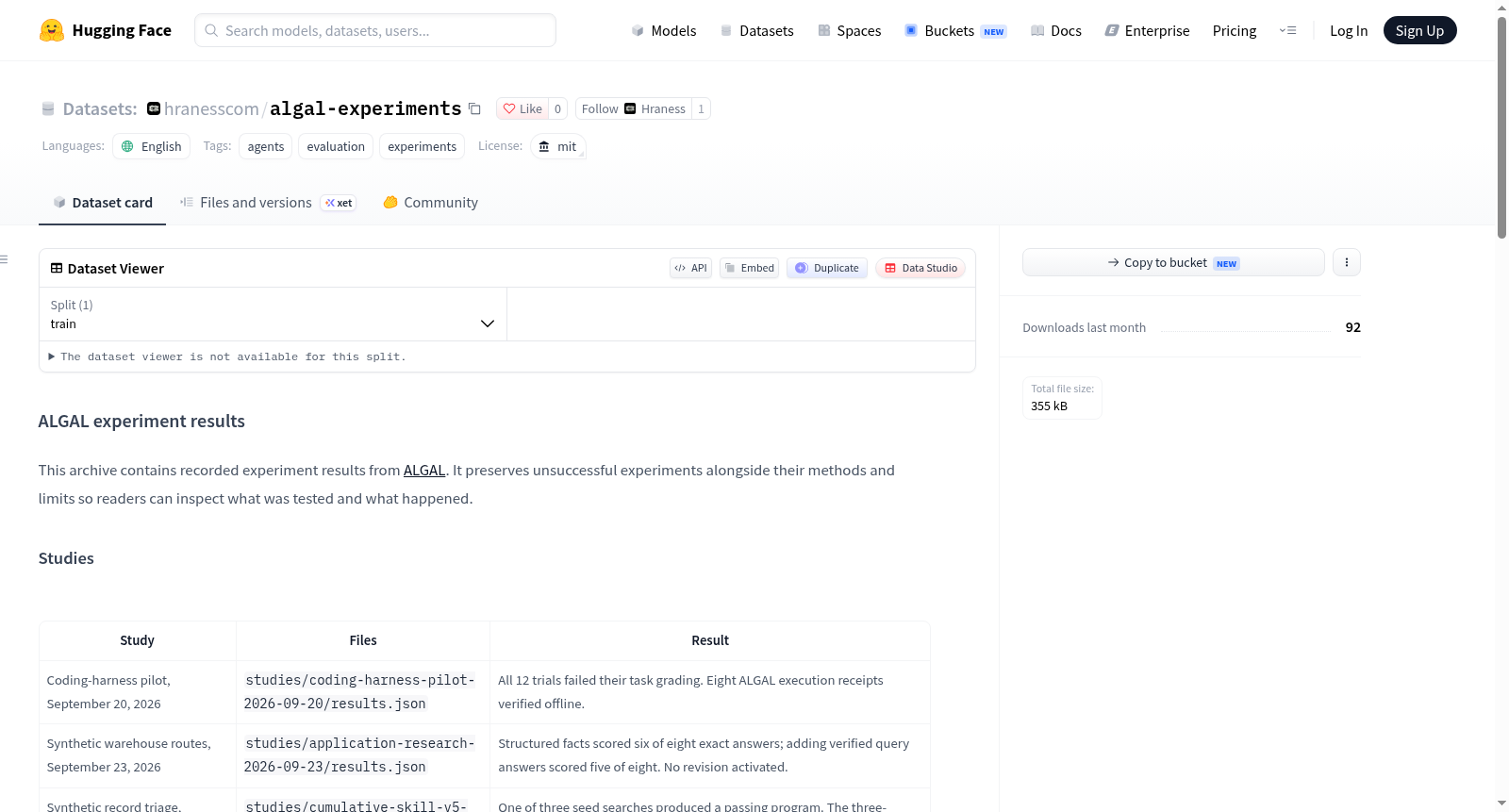Open the Enterprise page
The height and width of the screenshot is (812, 1509).
click(1147, 30)
